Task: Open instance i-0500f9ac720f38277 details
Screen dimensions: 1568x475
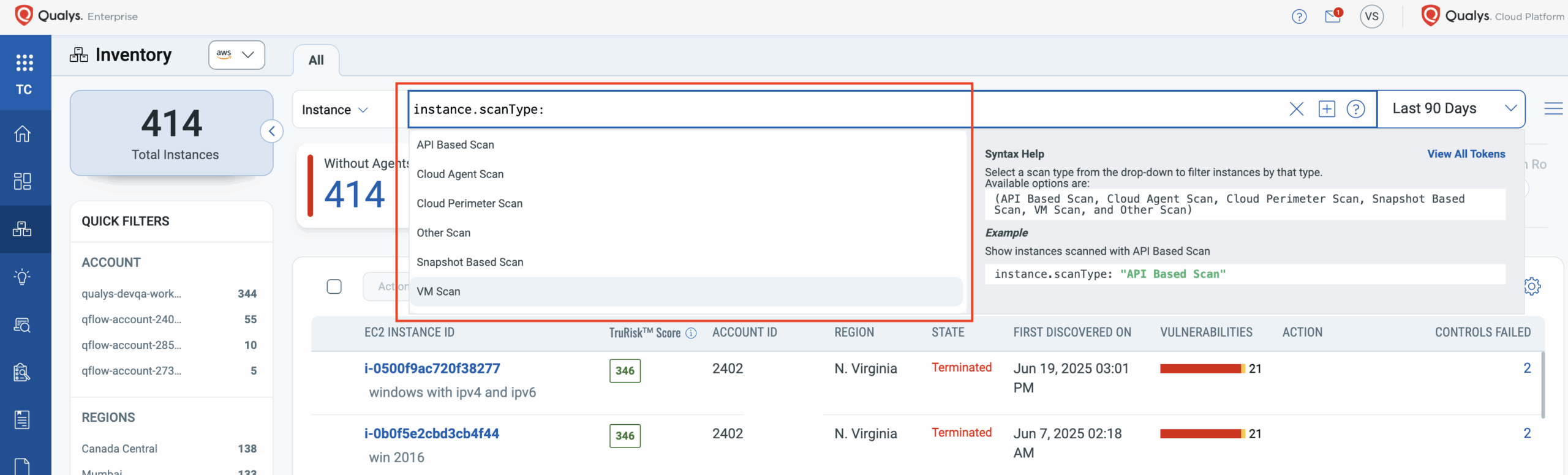Action: [x=432, y=368]
